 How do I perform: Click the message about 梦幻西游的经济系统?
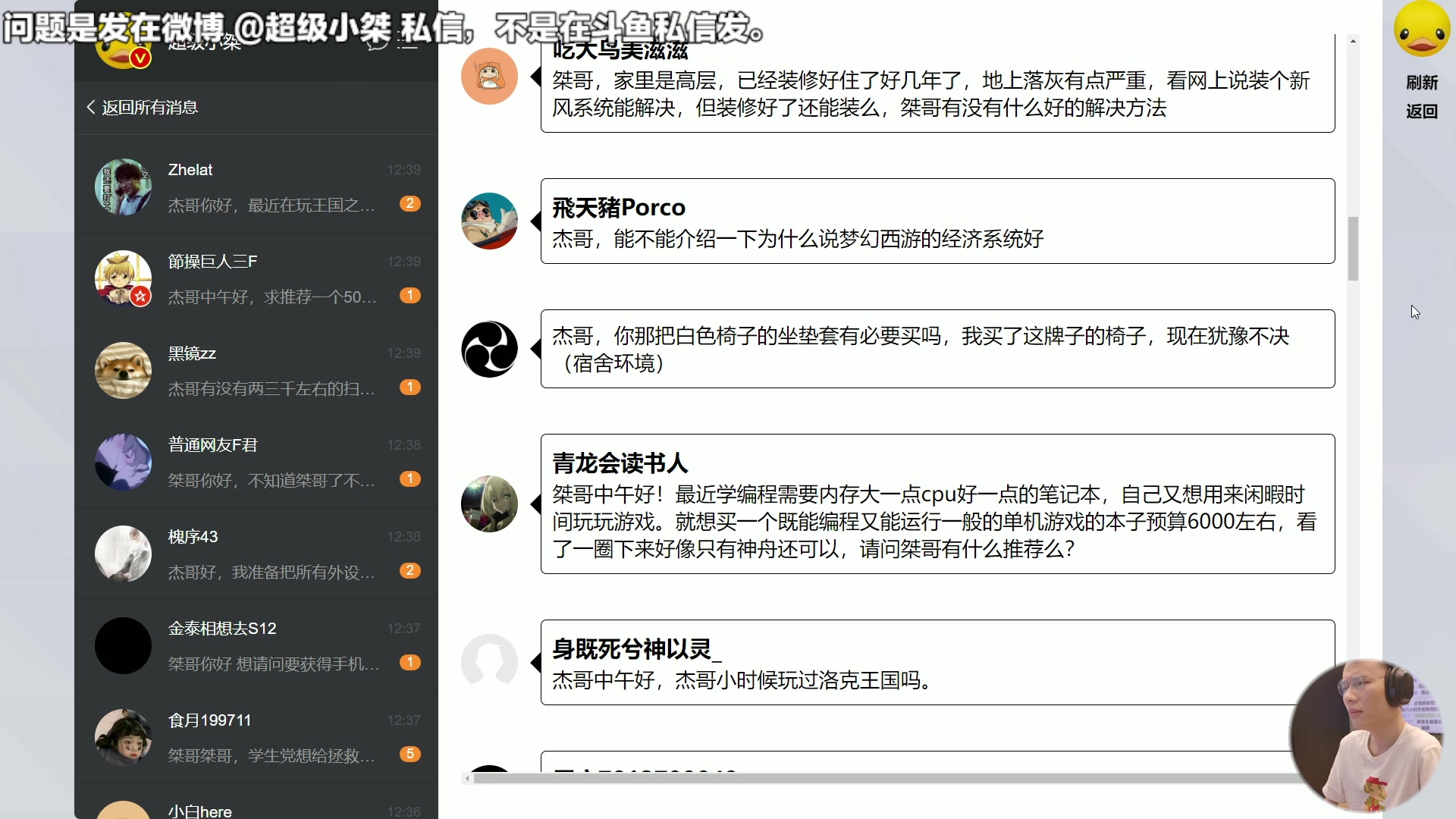pyautogui.click(x=798, y=240)
